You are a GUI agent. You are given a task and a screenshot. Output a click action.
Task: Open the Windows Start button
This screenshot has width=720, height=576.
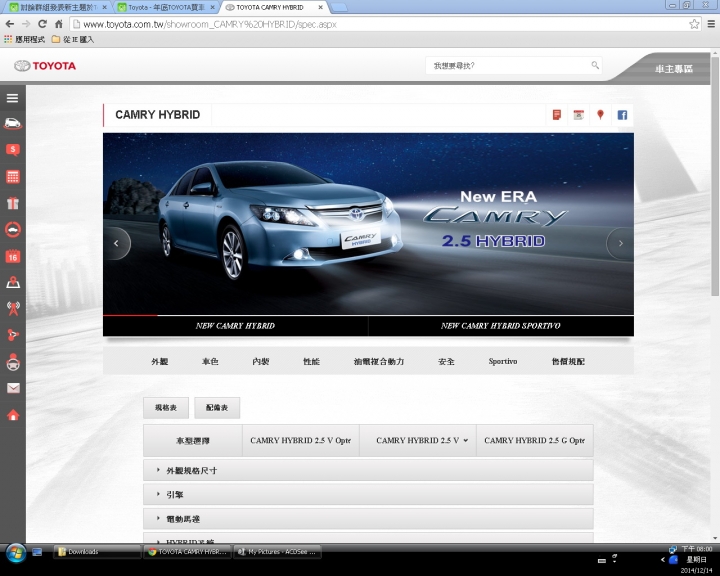tap(15, 552)
